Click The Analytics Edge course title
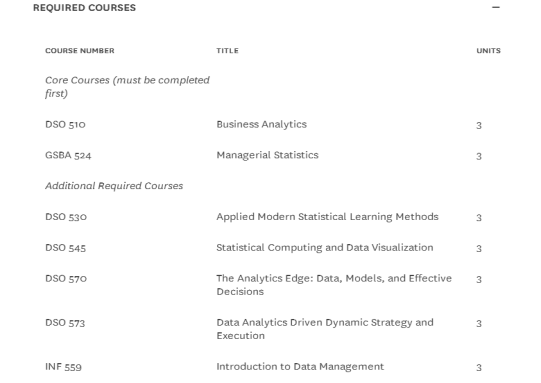Screen dimensions: 541x383 (x=334, y=285)
